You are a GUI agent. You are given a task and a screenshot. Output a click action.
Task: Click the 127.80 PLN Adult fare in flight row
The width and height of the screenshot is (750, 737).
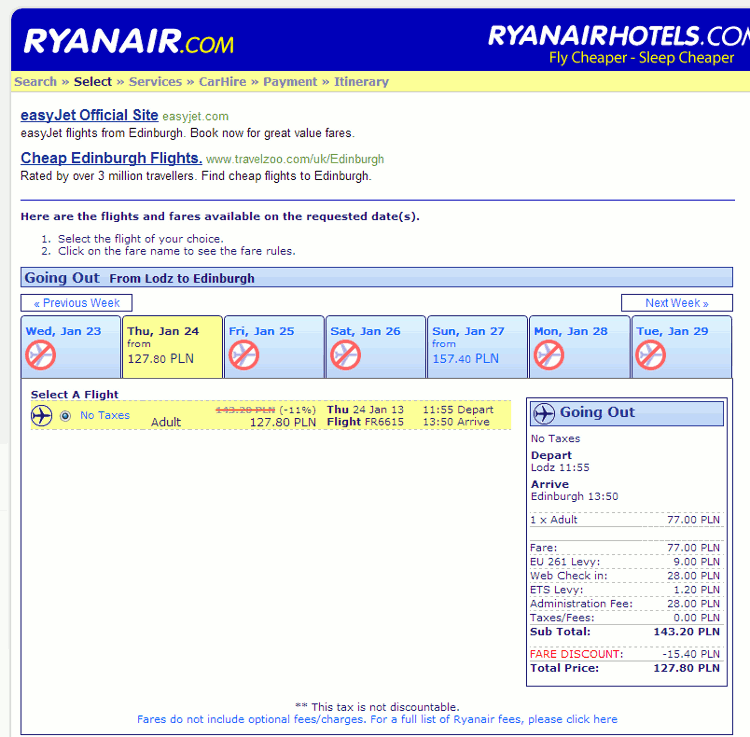click(283, 422)
